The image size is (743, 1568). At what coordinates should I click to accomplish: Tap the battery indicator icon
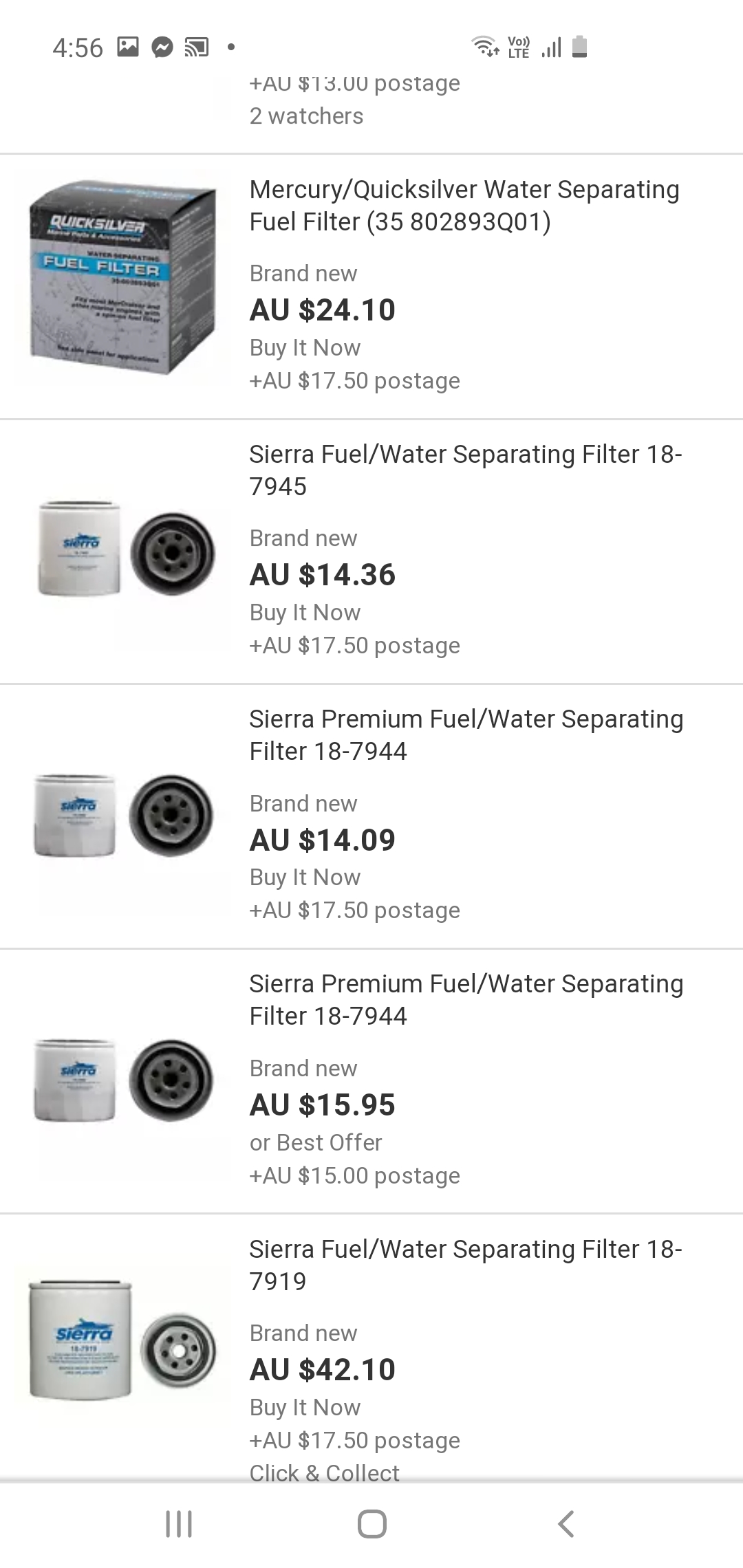(580, 46)
